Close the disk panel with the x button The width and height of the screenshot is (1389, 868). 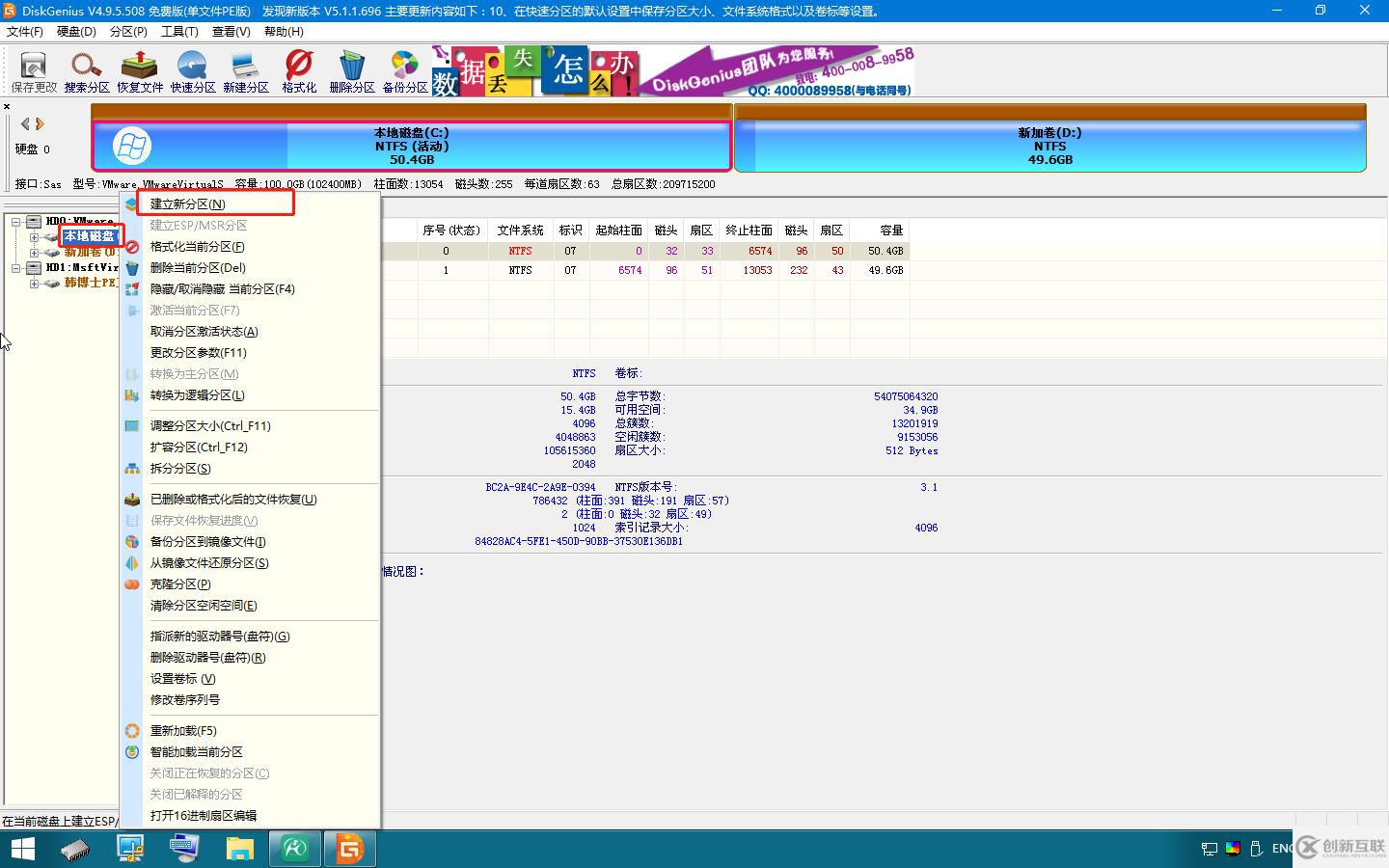click(x=7, y=107)
